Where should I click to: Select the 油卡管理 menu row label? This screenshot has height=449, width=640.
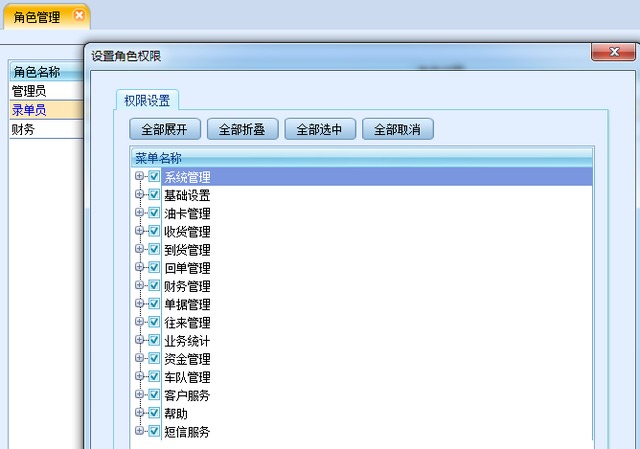pyautogui.click(x=187, y=213)
